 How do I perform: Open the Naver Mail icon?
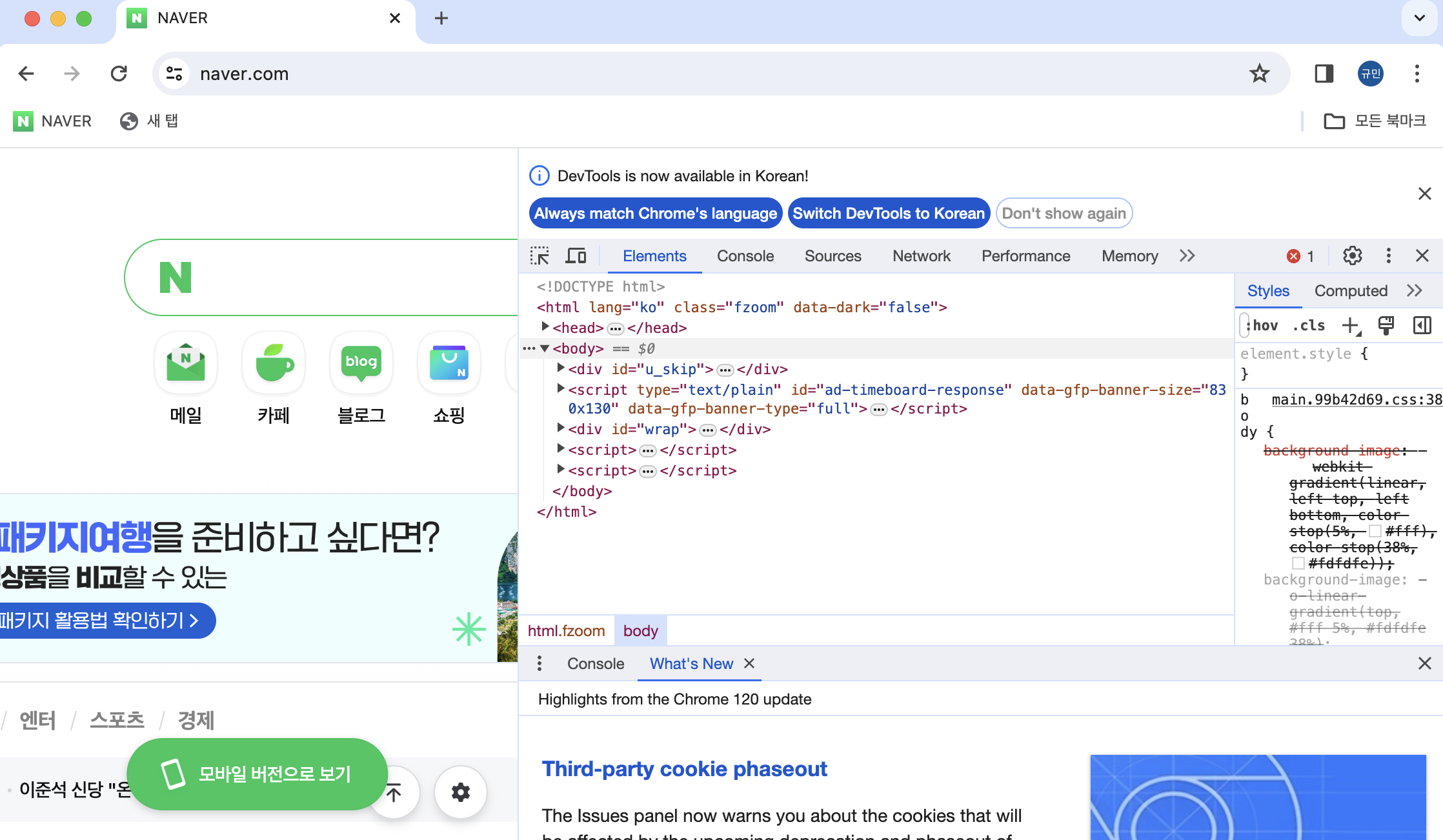click(186, 363)
